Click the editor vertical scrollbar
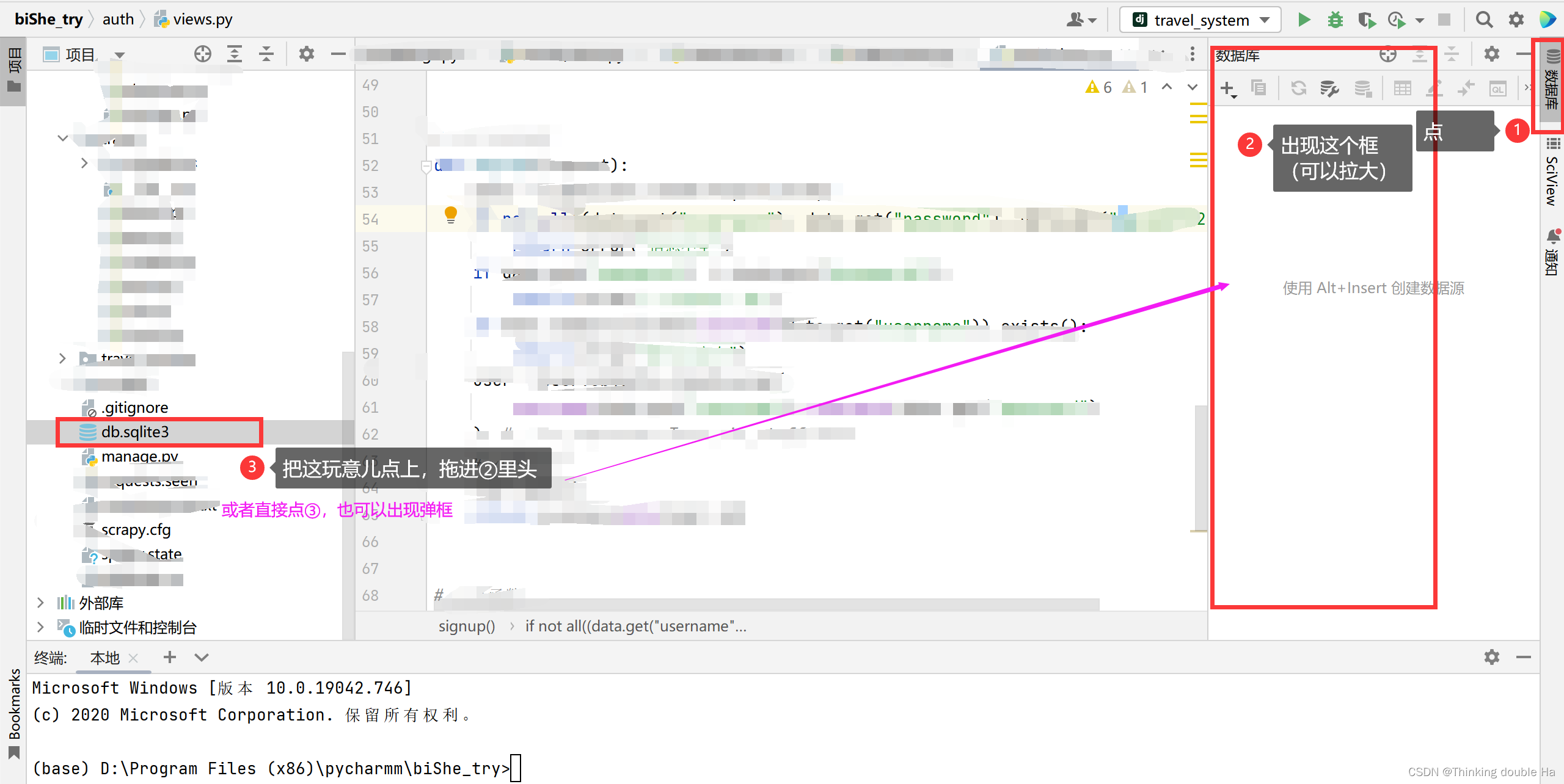The width and height of the screenshot is (1564, 784). click(x=1200, y=467)
